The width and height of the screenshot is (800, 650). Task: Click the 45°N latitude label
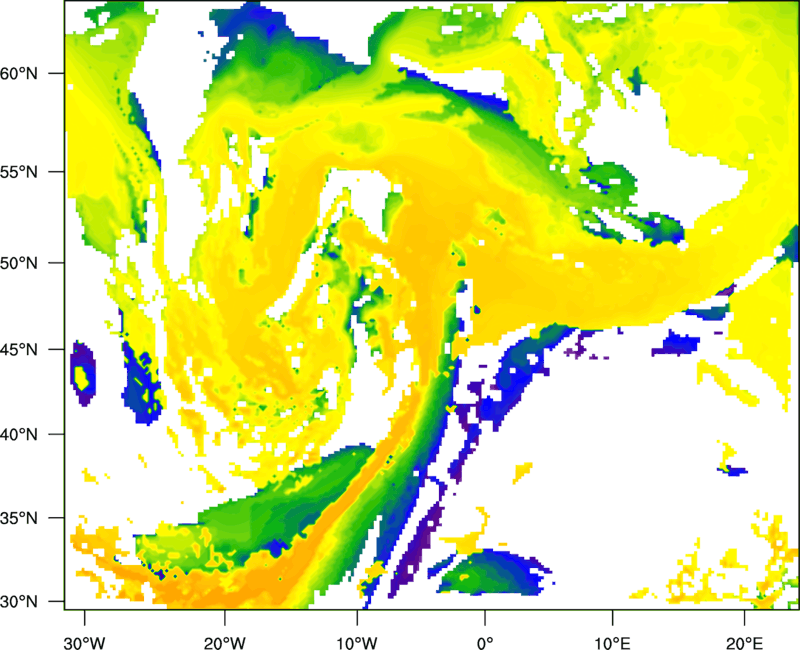19,349
